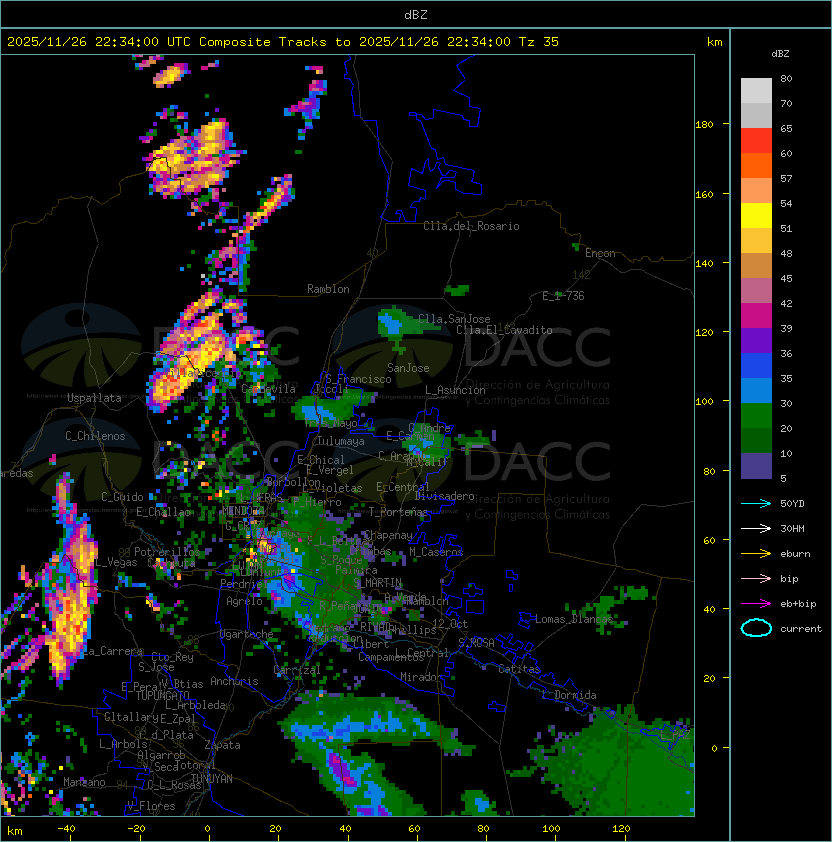Select the slate swatch between 10 and 5
Screen dimensions: 832x842
(756, 466)
